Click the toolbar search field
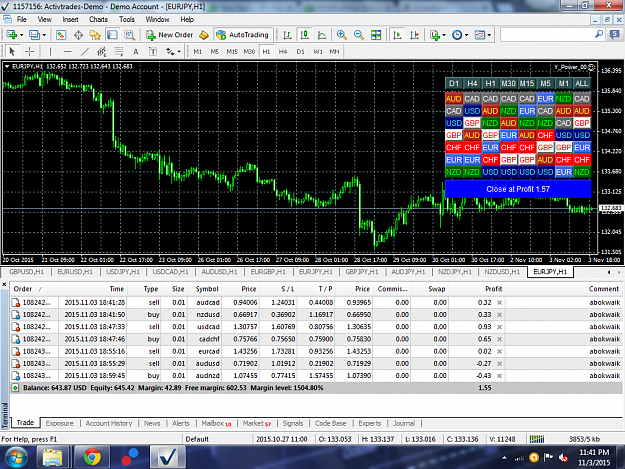Screen dimensions: 625x469 (x=547, y=35)
